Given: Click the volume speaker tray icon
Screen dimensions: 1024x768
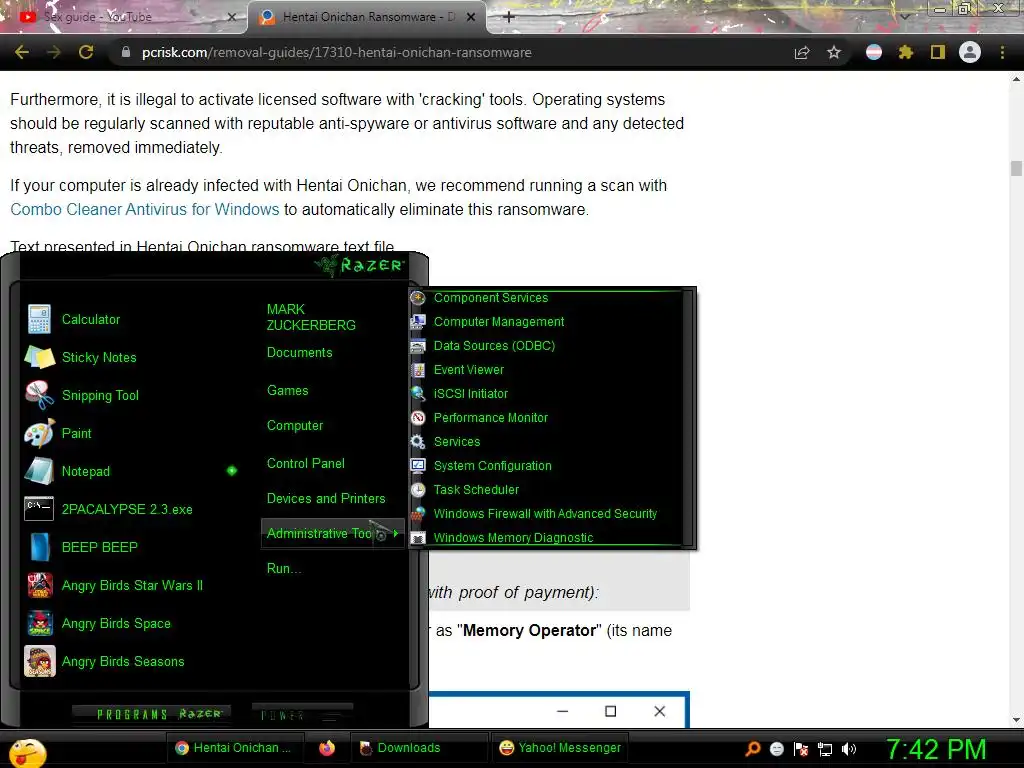Looking at the screenshot, I should click(x=849, y=749).
